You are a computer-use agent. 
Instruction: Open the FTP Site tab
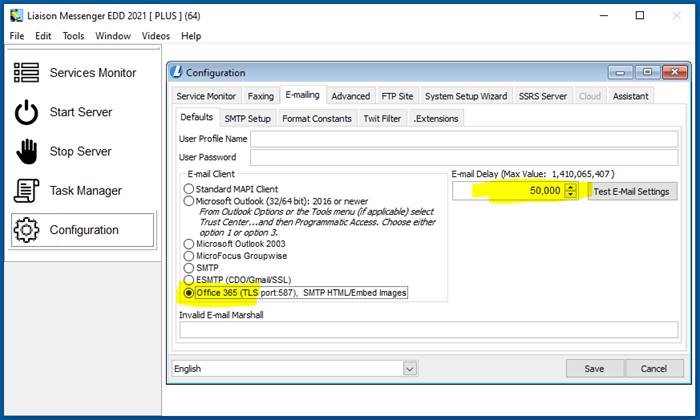click(x=397, y=96)
